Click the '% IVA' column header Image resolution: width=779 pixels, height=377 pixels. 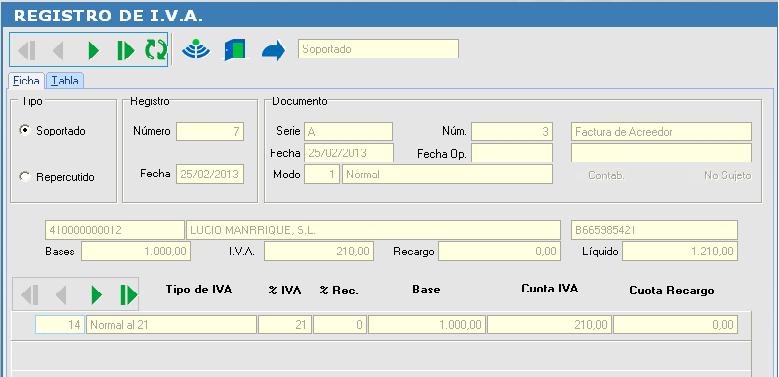[285, 291]
